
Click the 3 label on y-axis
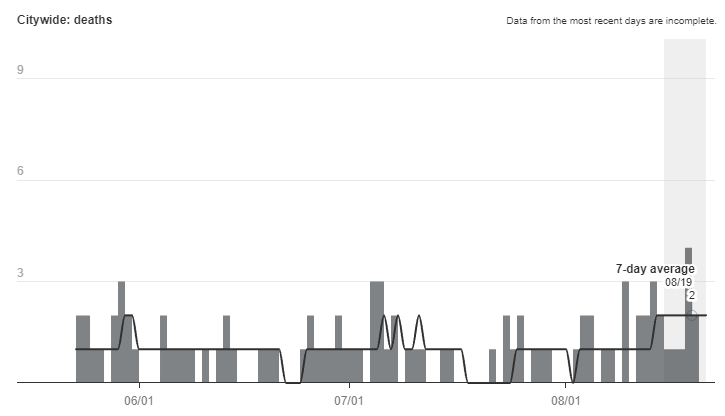click(21, 274)
